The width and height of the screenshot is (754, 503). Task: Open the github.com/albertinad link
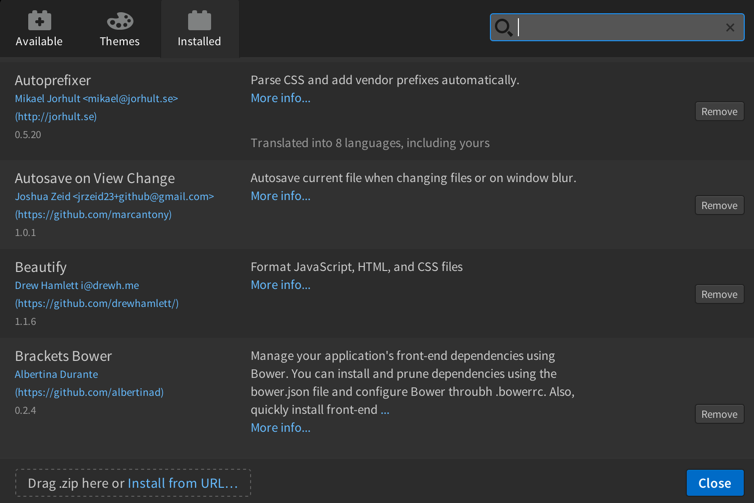click(x=89, y=392)
